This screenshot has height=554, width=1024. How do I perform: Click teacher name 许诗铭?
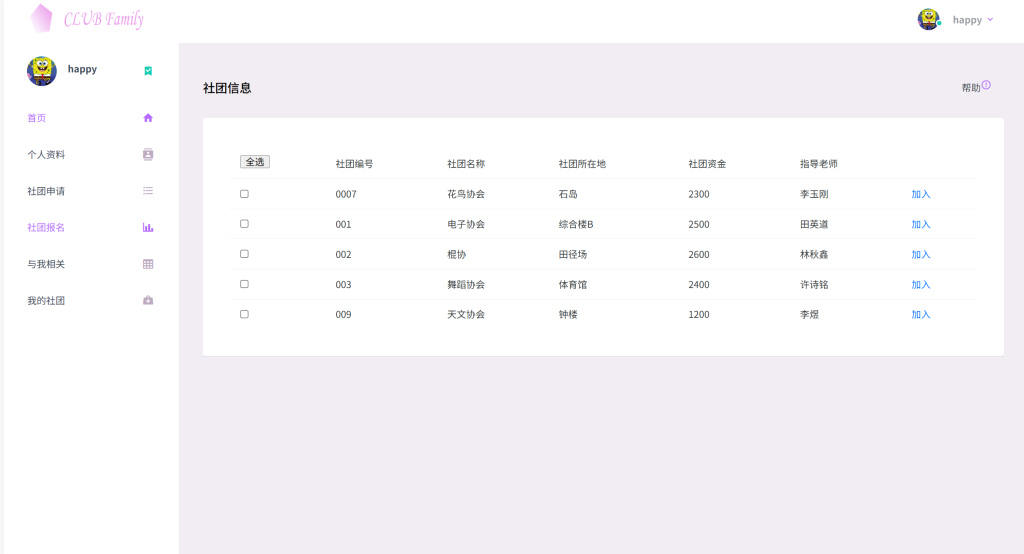pos(814,284)
